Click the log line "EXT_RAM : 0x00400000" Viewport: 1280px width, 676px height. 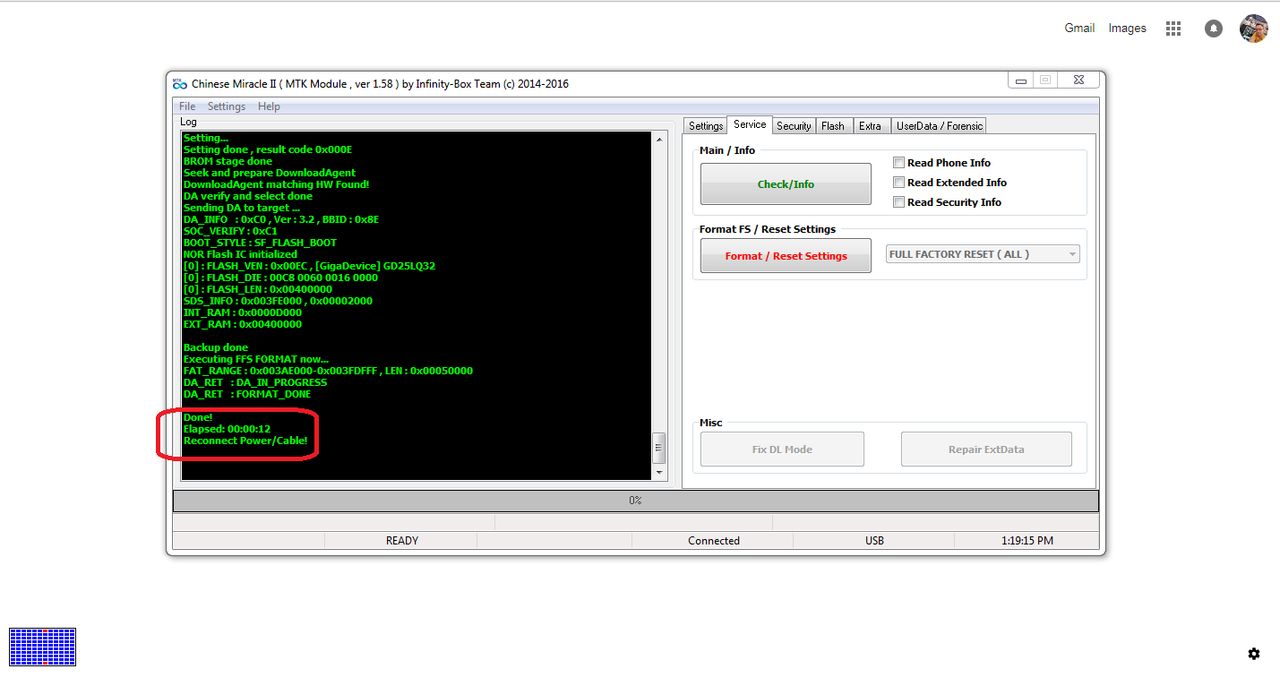point(242,324)
